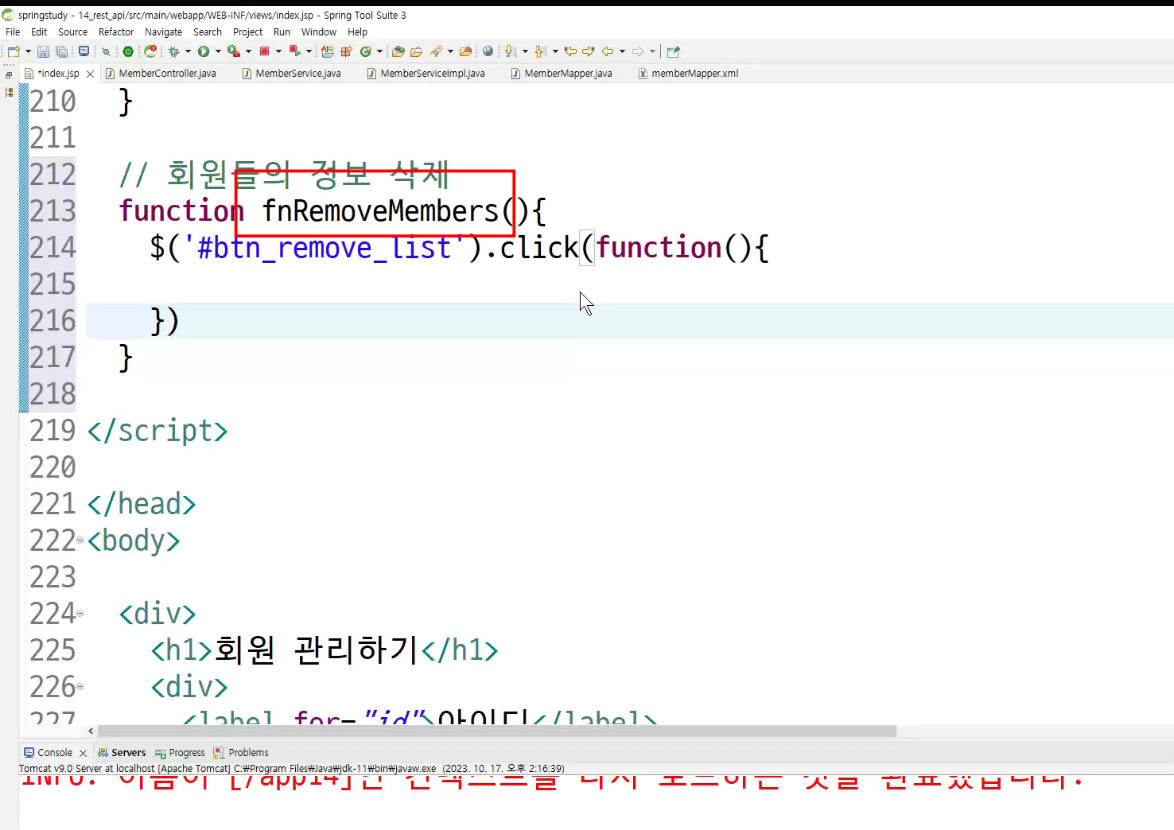Click the Search flashlight icon
The width and height of the screenshot is (1174, 830).
pyautogui.click(x=436, y=52)
